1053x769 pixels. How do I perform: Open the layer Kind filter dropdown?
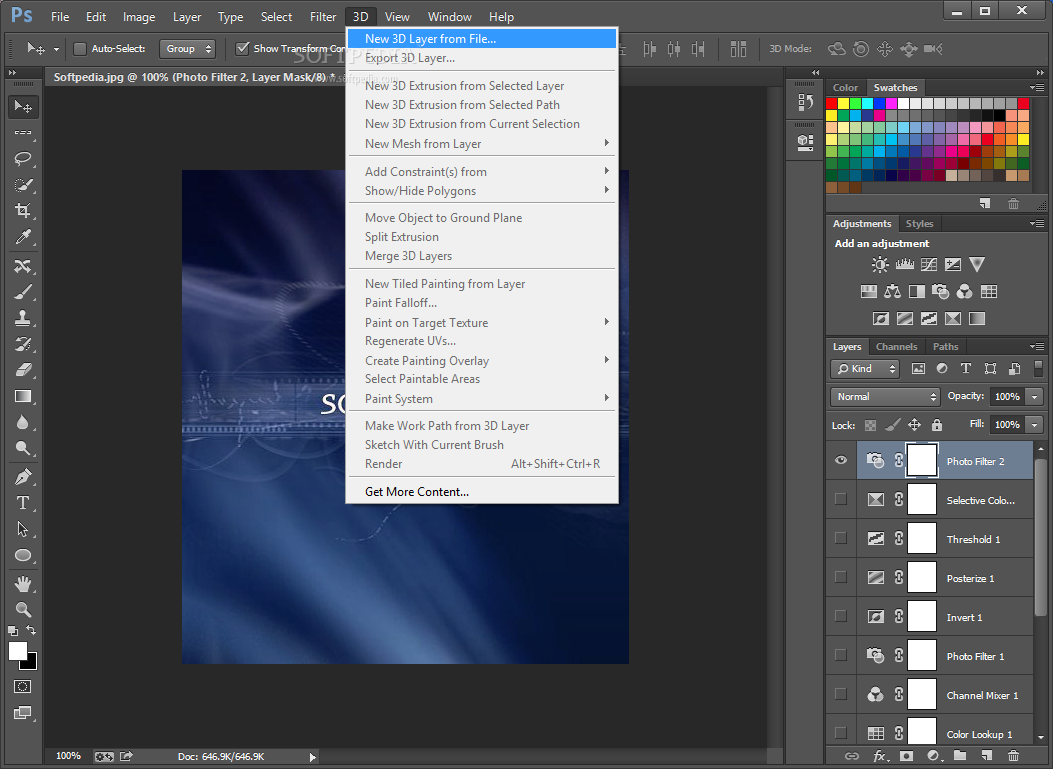(x=865, y=369)
